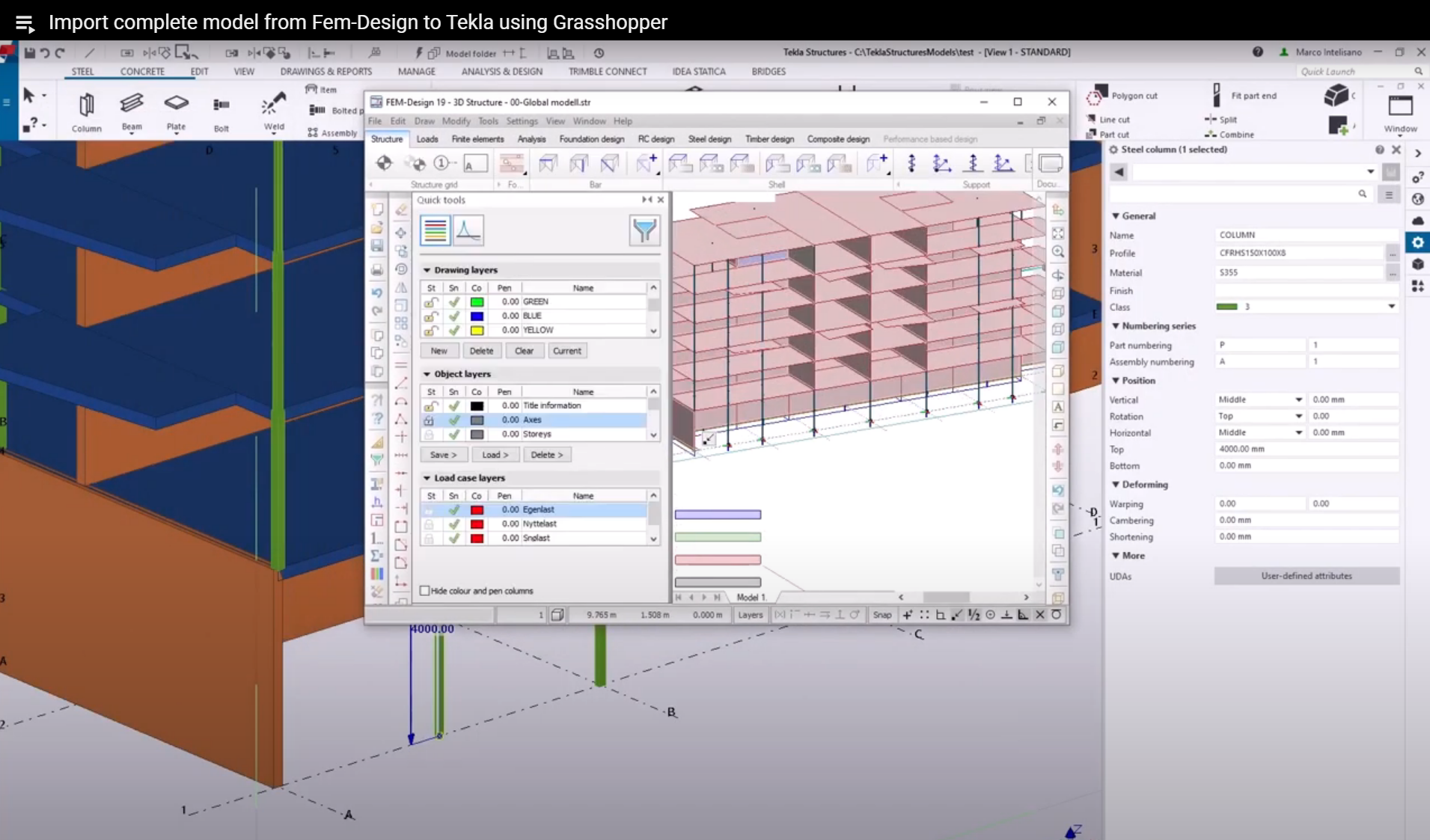The width and height of the screenshot is (1430, 840).
Task: Collapse the Object layers section
Action: tap(427, 374)
